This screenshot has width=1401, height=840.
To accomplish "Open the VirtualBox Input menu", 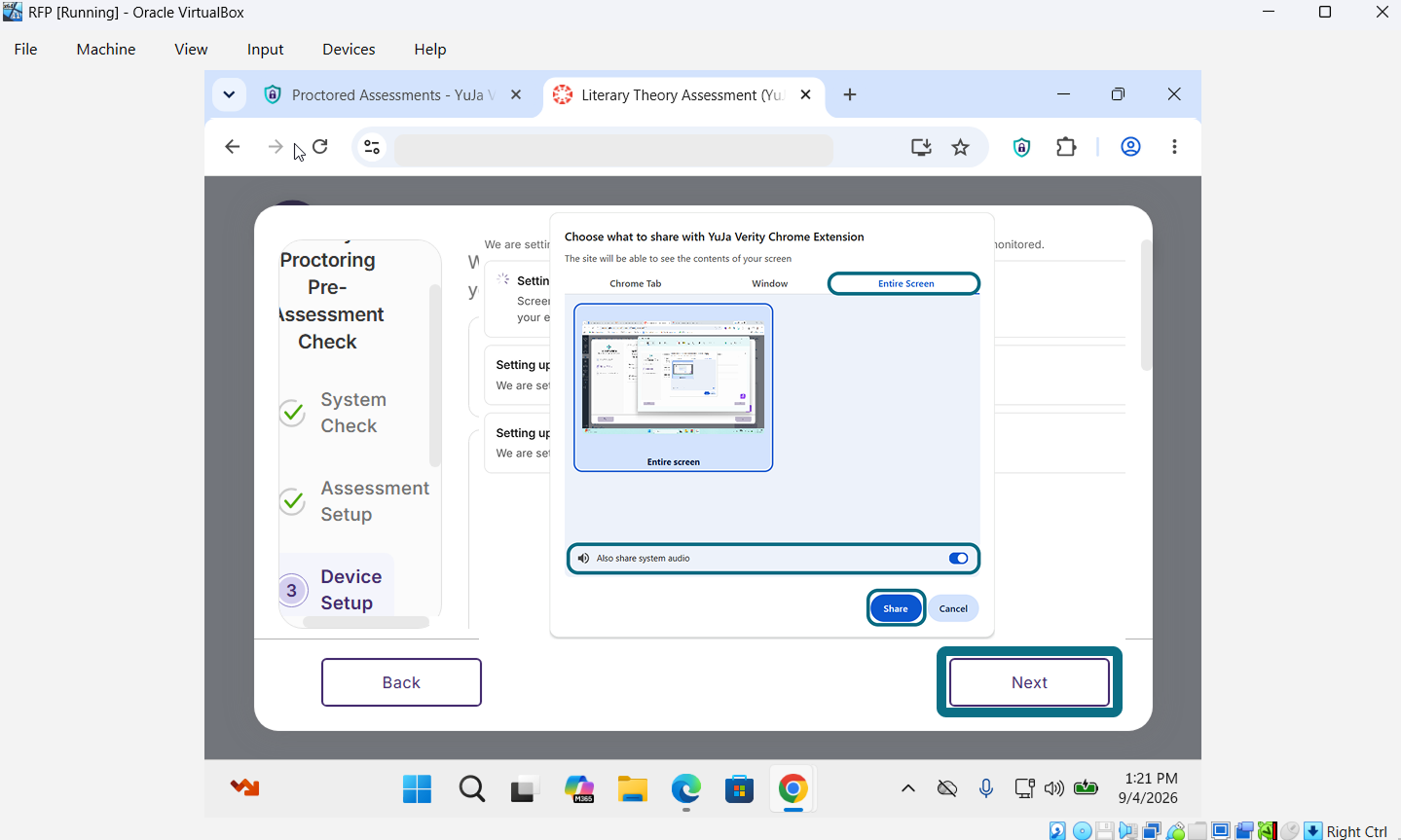I will click(265, 50).
